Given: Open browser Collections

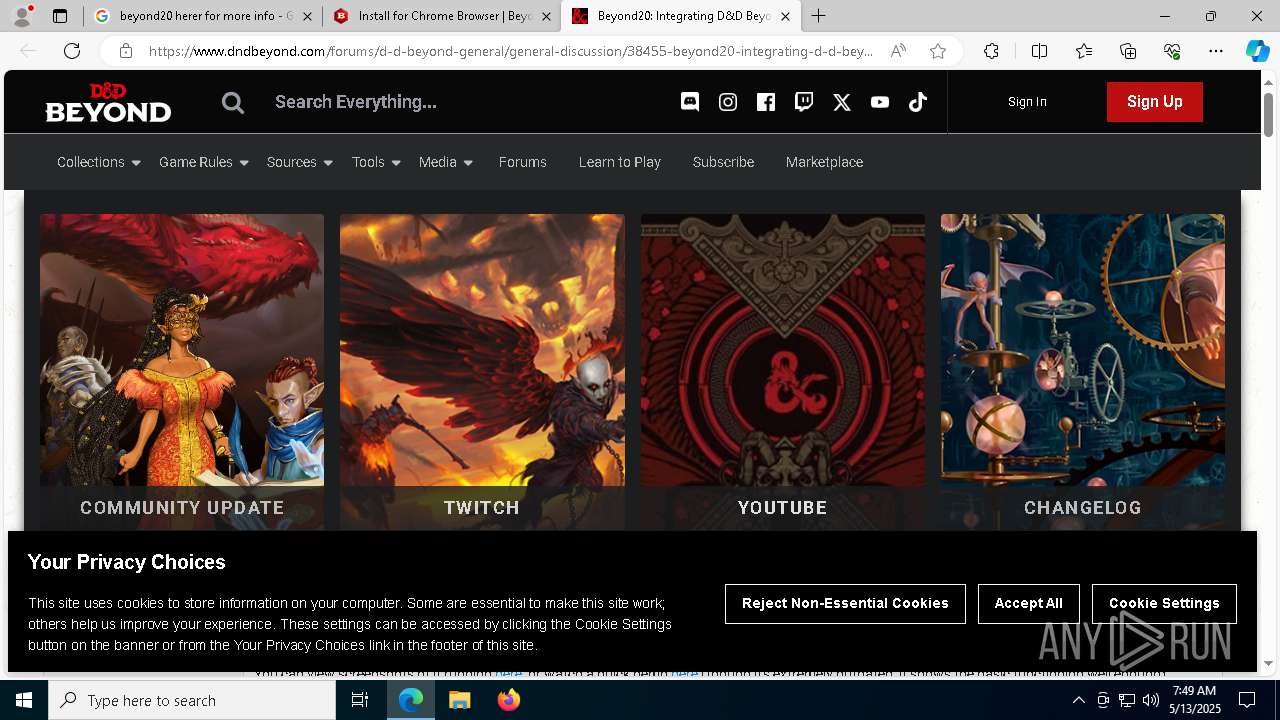Looking at the screenshot, I should click(x=1128, y=51).
